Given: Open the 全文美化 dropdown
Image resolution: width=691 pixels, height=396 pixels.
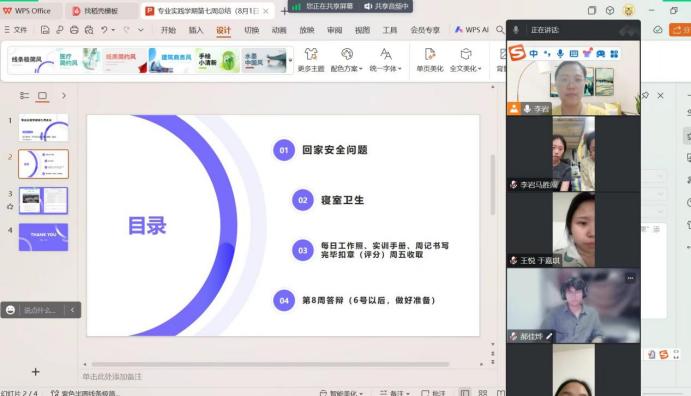Looking at the screenshot, I should tap(465, 60).
